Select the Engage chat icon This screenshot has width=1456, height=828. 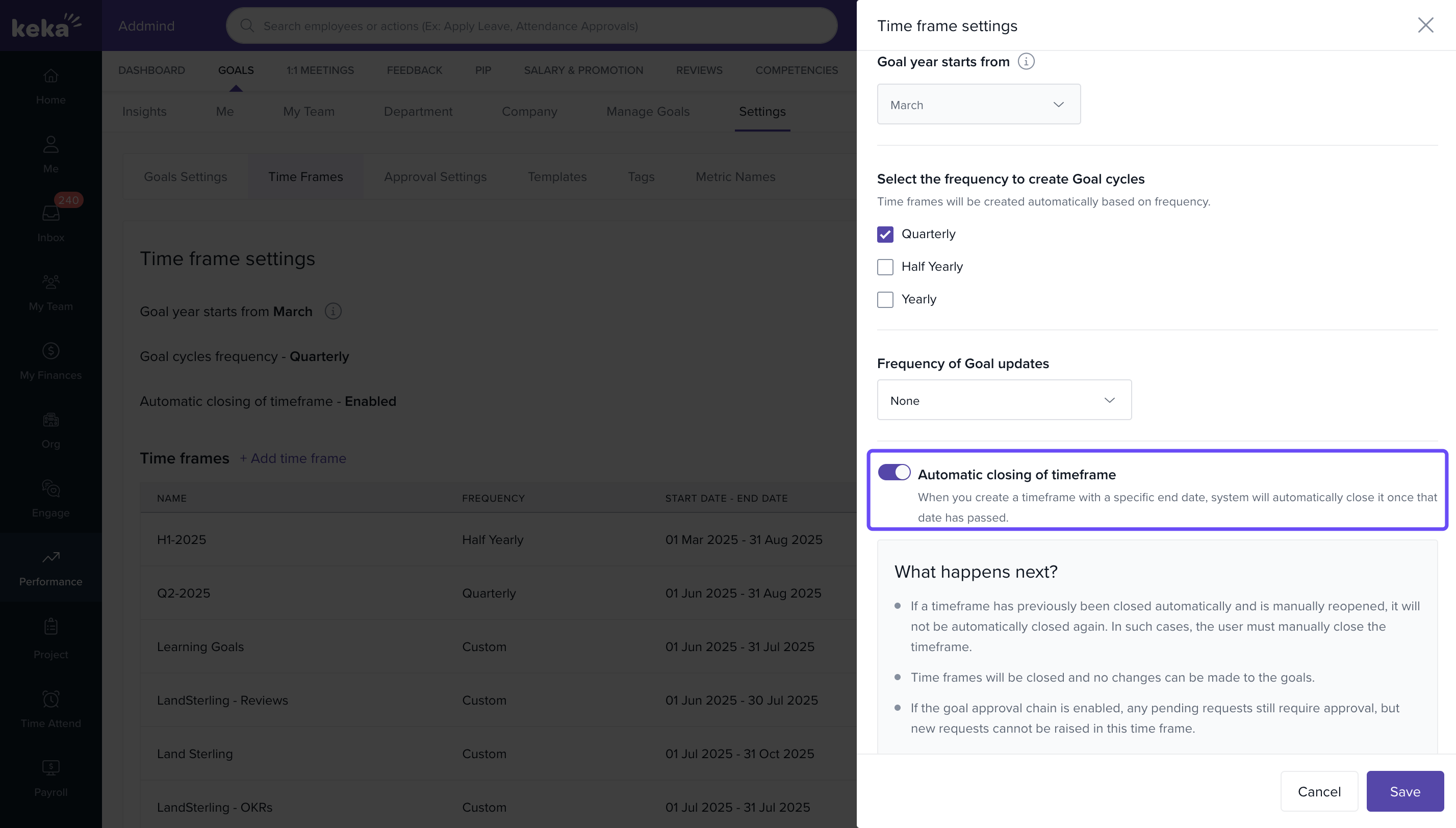(x=50, y=488)
